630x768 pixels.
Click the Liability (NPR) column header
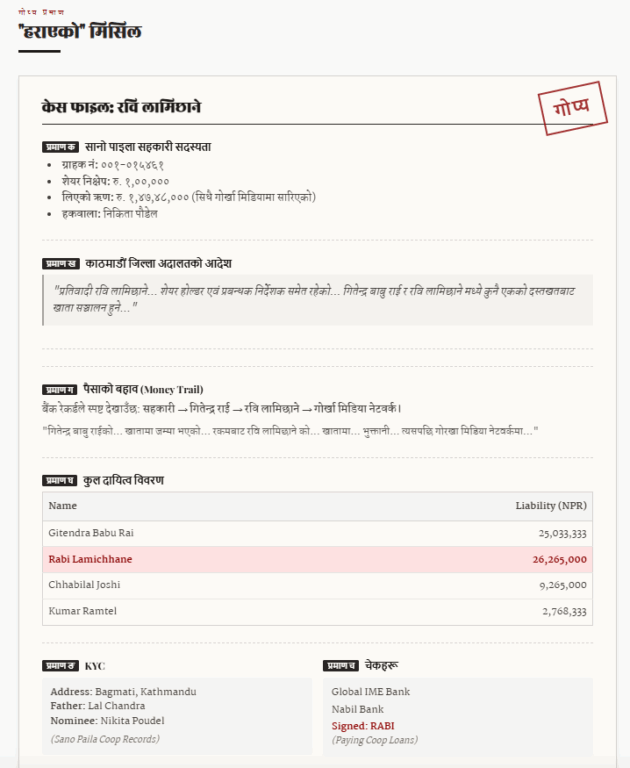(550, 506)
